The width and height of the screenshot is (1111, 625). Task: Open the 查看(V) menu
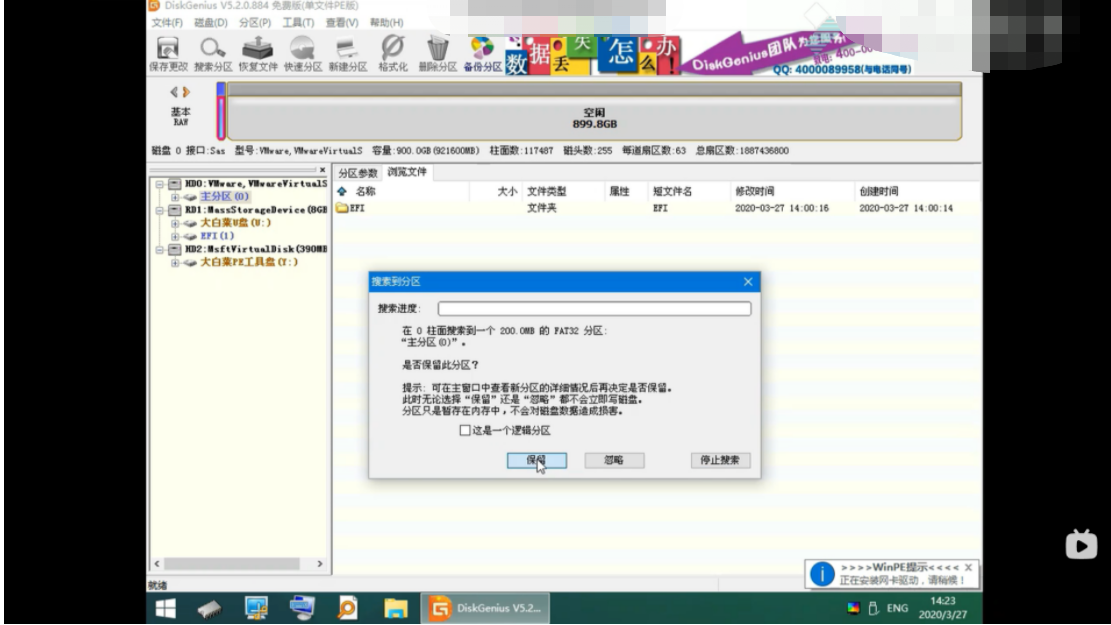(x=342, y=23)
